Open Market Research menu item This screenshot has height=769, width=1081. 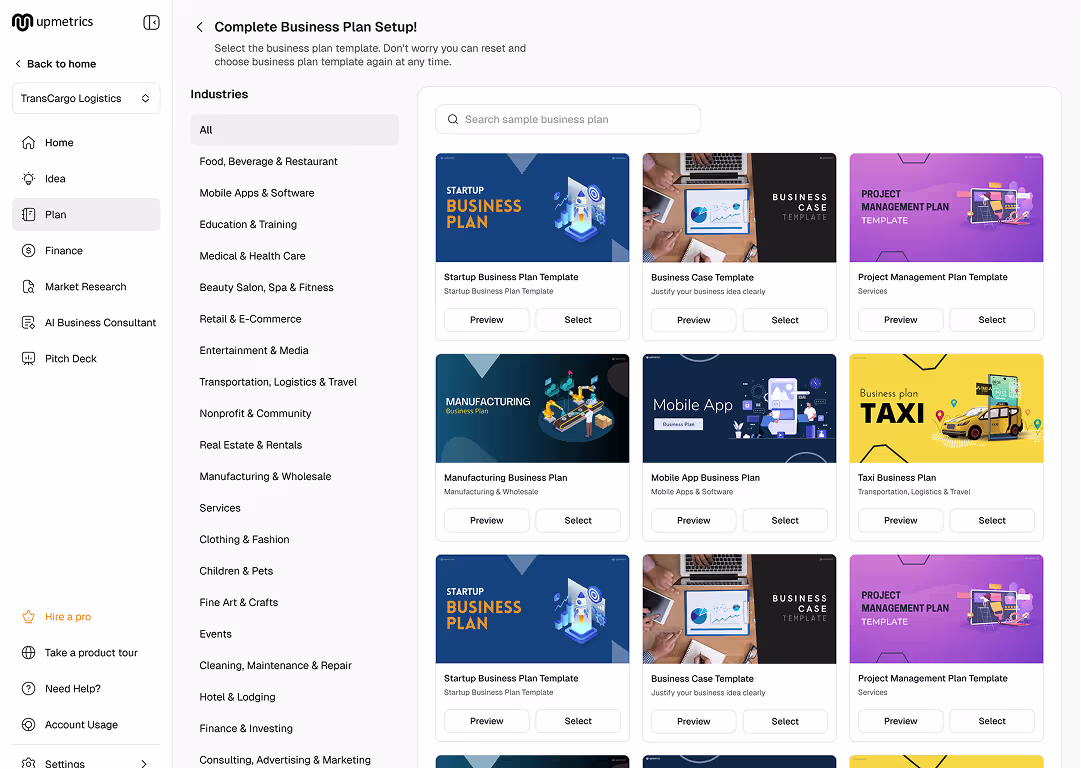pyautogui.click(x=86, y=287)
